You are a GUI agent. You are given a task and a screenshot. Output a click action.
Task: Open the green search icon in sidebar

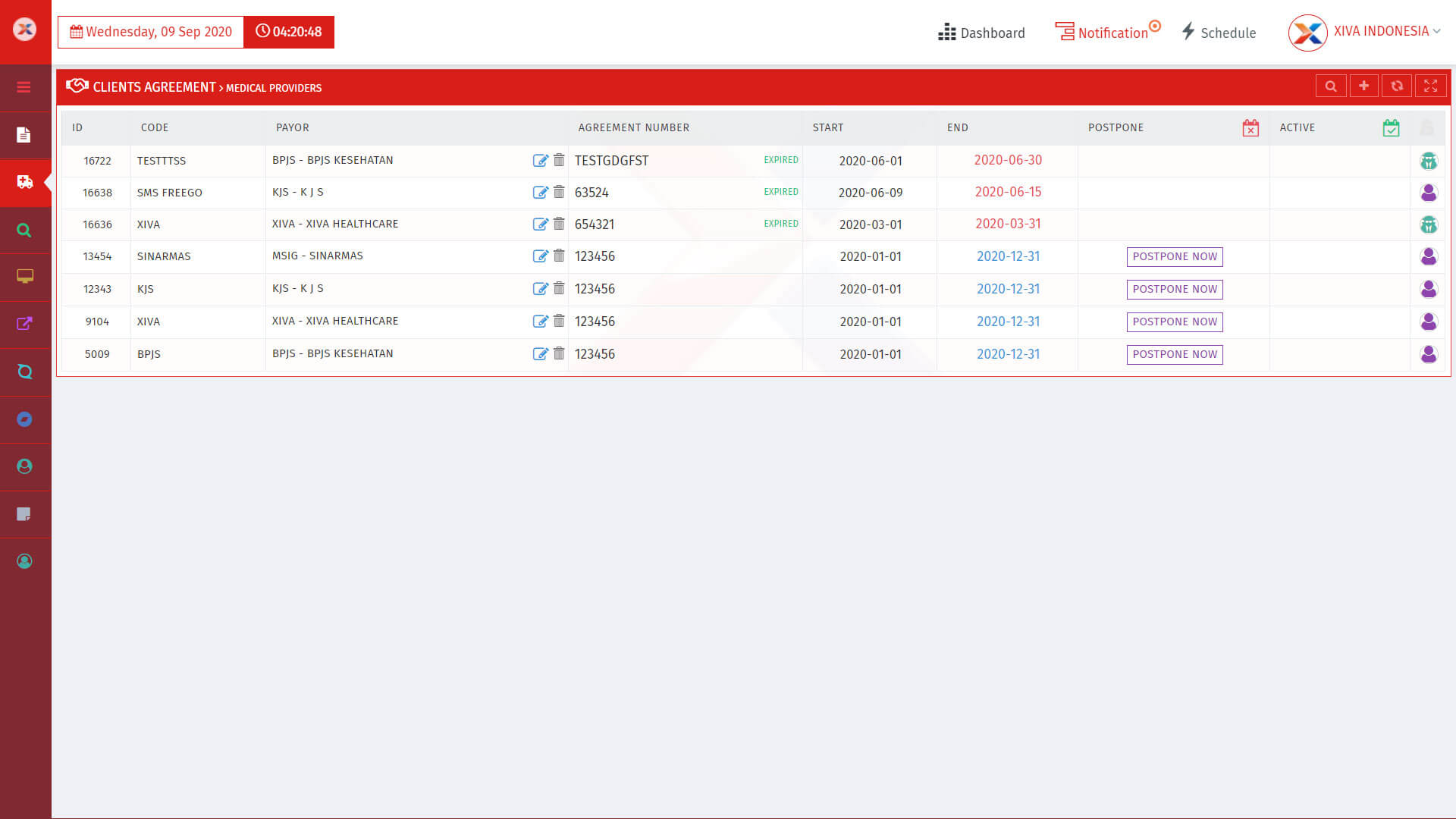(24, 230)
